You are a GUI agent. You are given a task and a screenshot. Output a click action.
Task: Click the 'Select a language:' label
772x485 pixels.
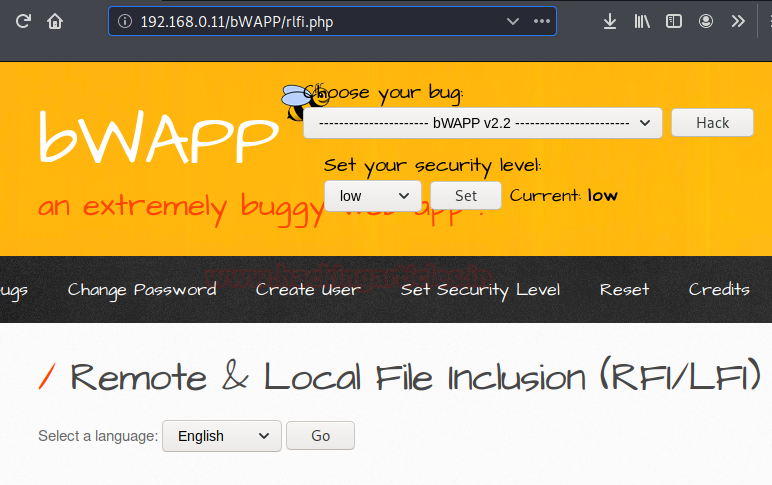point(98,436)
